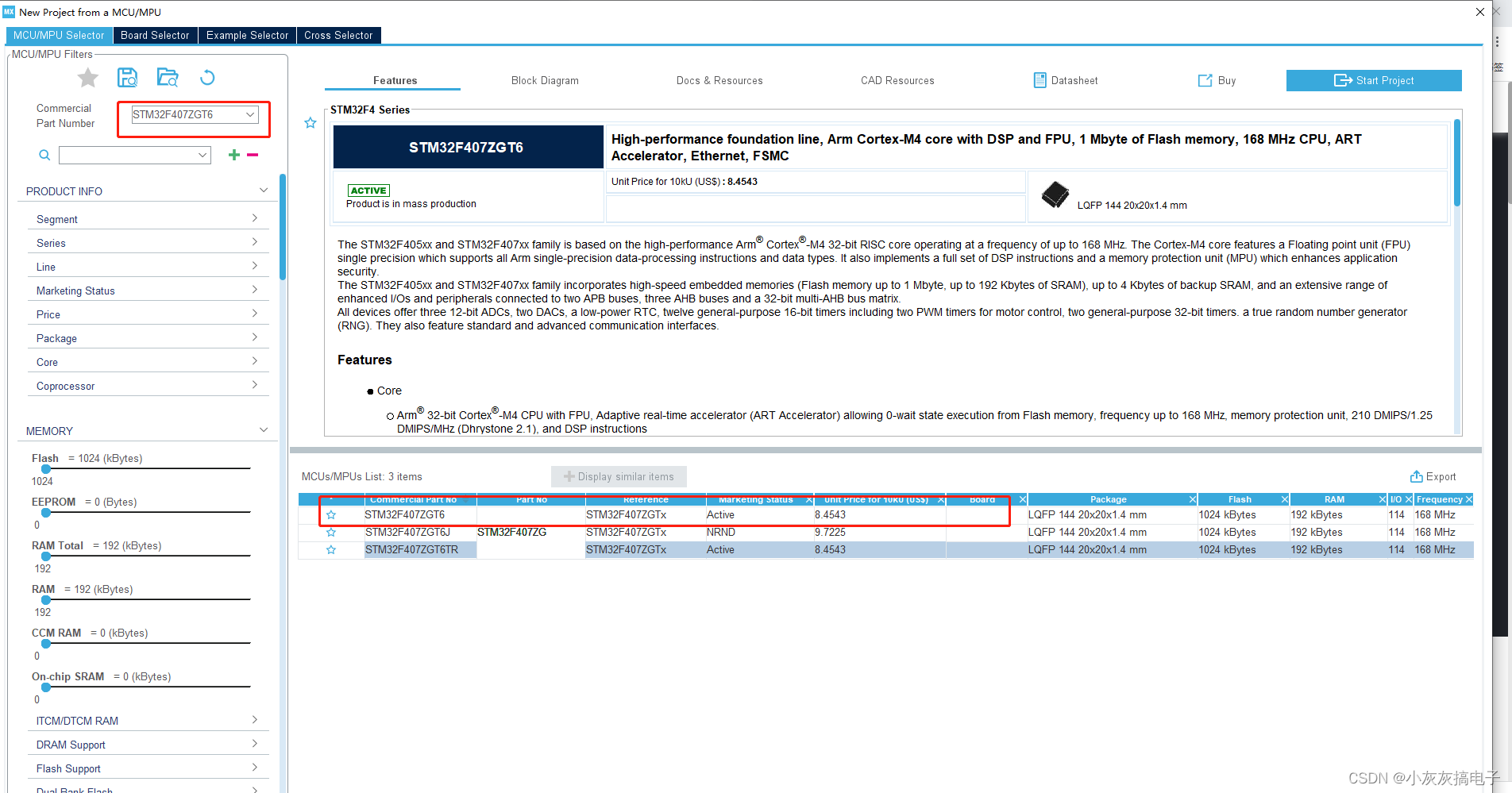The height and width of the screenshot is (793, 1512).
Task: Click Display similar items button
Action: (619, 476)
